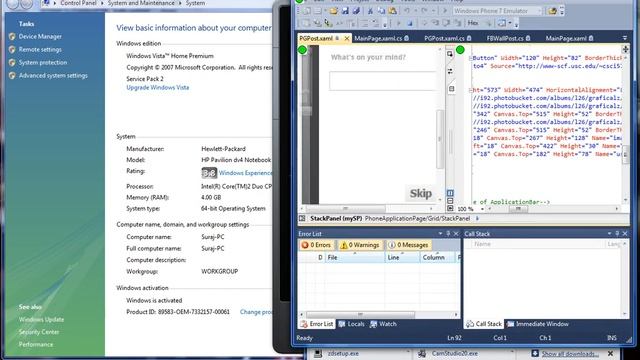The width and height of the screenshot is (640, 360).
Task: Click the XAML editor horizontal scrollbar thumb
Action: pyautogui.click(x=518, y=209)
